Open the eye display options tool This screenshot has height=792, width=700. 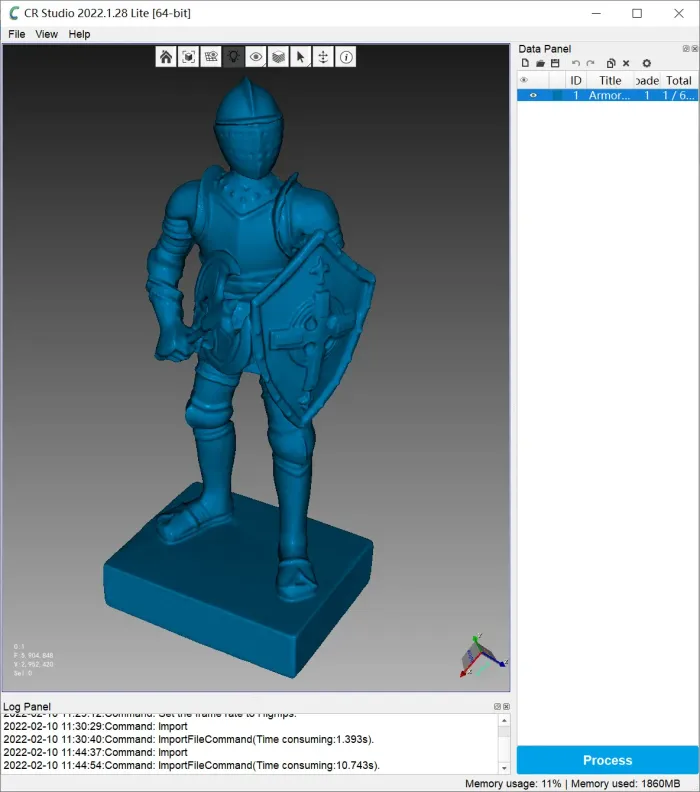click(x=256, y=57)
